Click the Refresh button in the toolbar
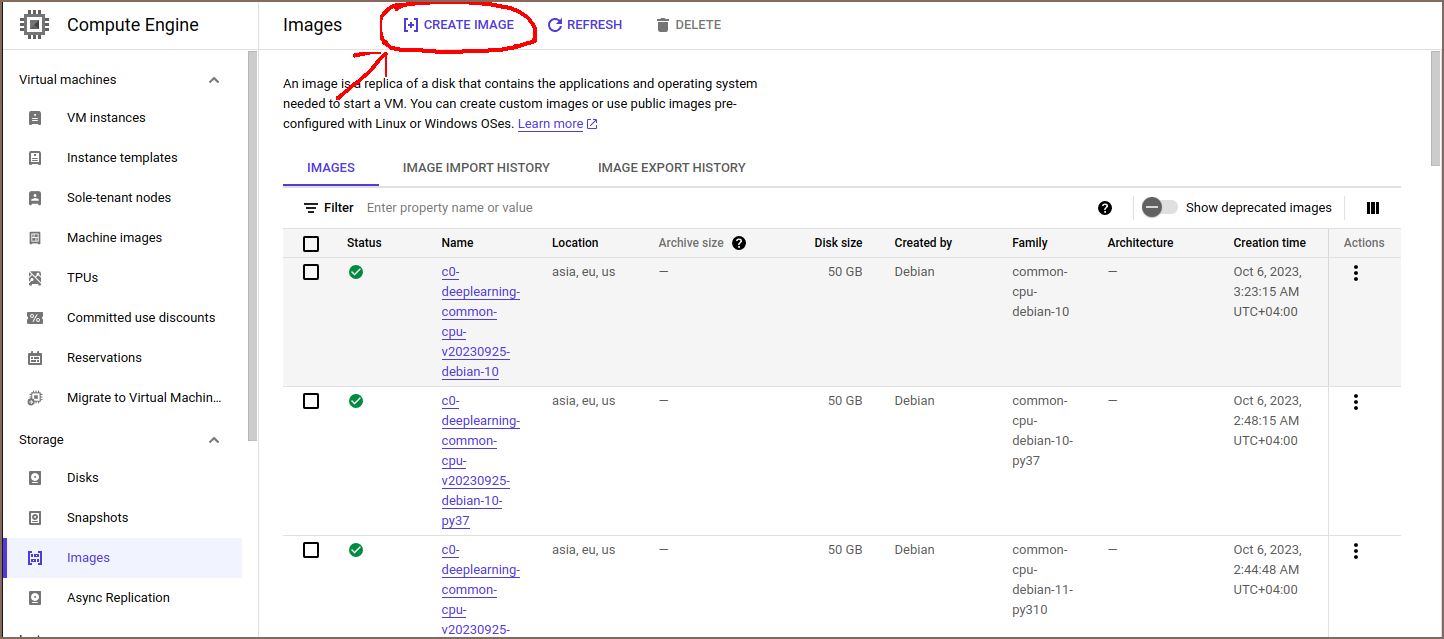The width and height of the screenshot is (1444, 639). (585, 25)
